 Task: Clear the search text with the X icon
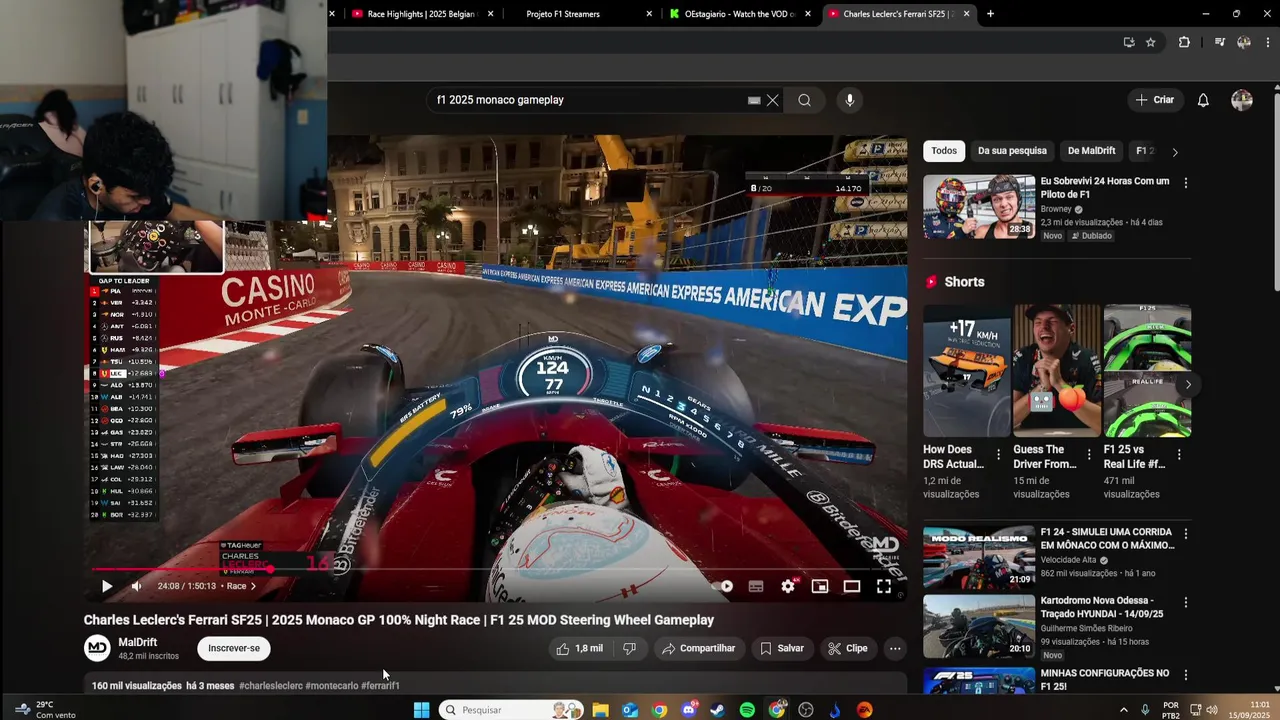point(772,100)
